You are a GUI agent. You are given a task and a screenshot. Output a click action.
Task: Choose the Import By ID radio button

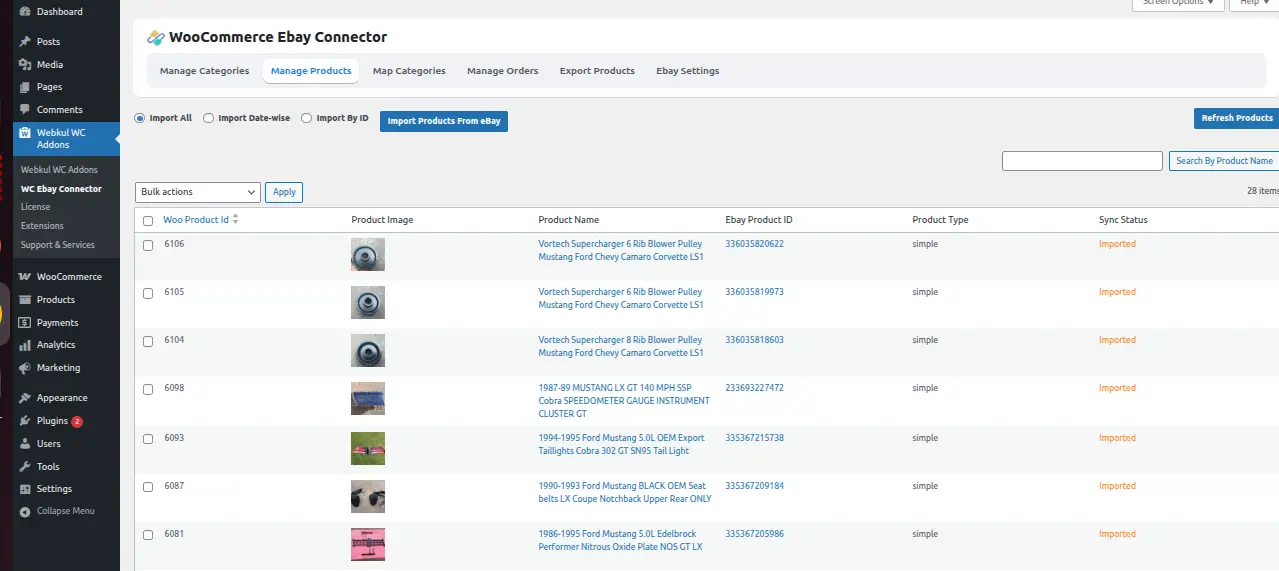306,118
